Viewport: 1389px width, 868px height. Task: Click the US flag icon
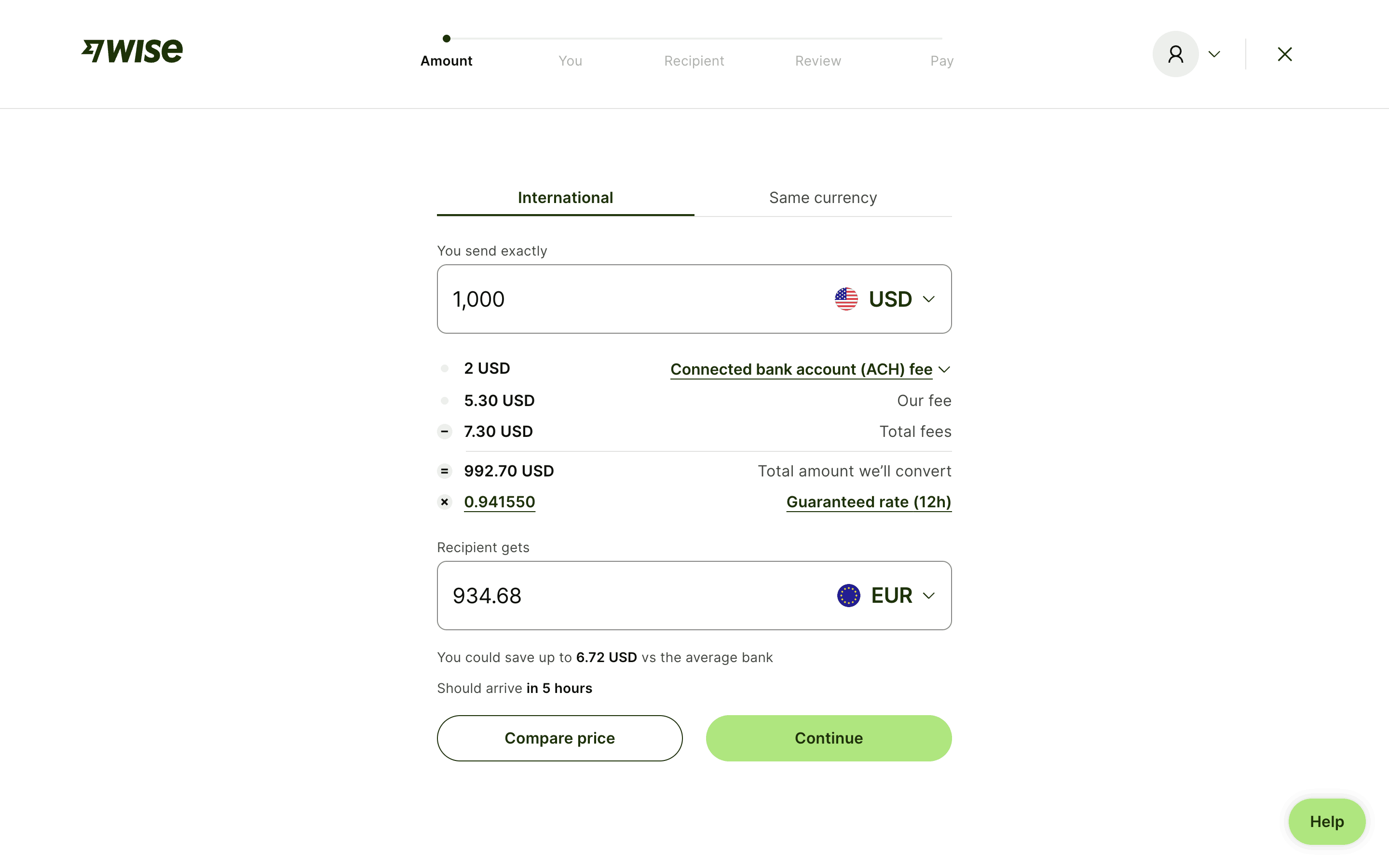coord(846,299)
